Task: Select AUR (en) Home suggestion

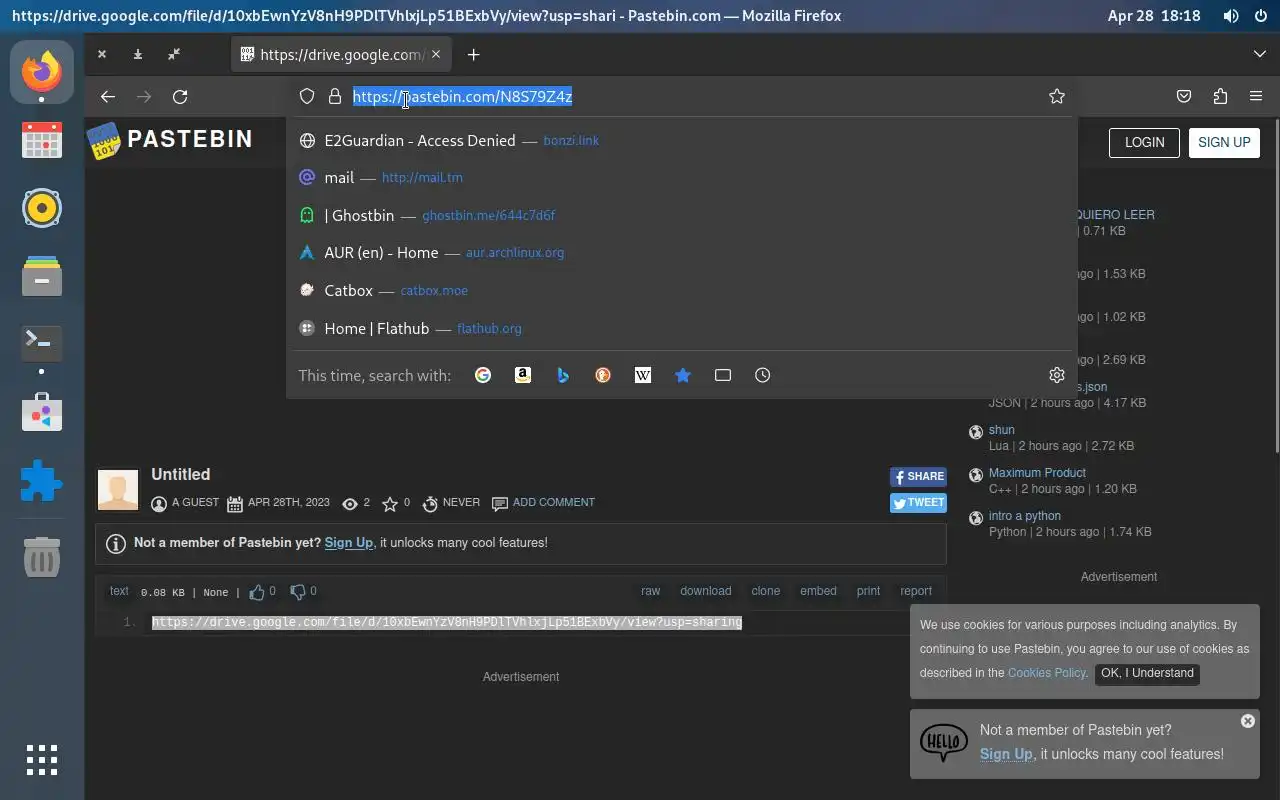Action: [x=682, y=253]
